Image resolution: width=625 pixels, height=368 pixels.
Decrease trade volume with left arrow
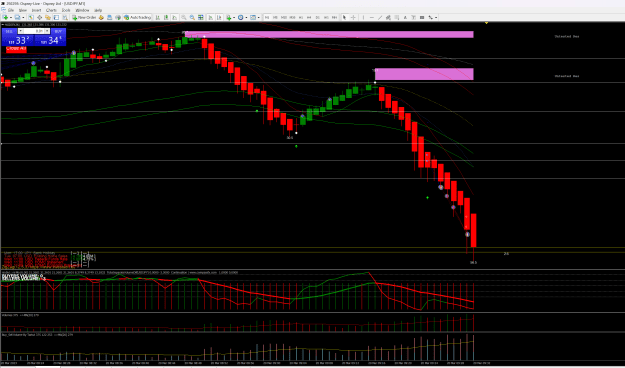click(x=21, y=31)
